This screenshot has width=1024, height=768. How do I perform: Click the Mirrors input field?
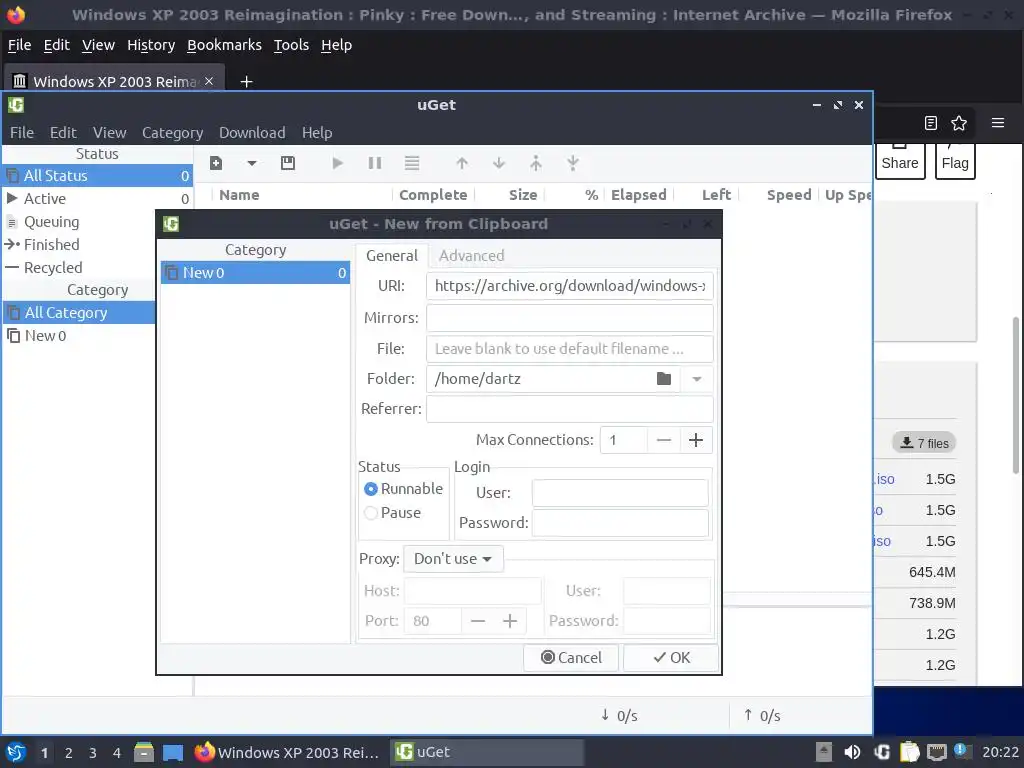tap(569, 318)
